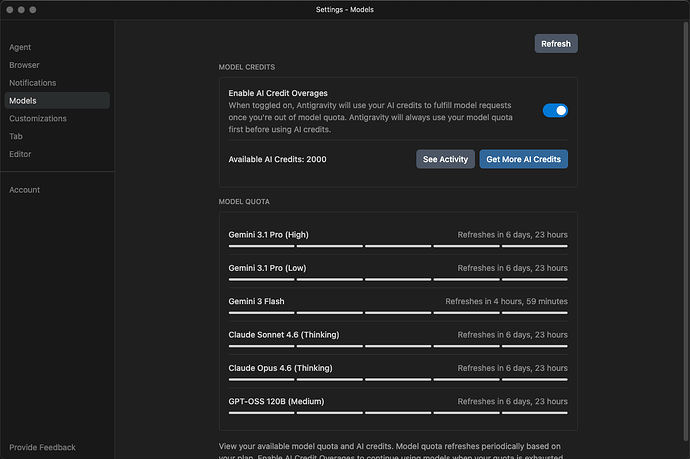The width and height of the screenshot is (690, 459).
Task: Open Editor settings
Action: (21, 154)
